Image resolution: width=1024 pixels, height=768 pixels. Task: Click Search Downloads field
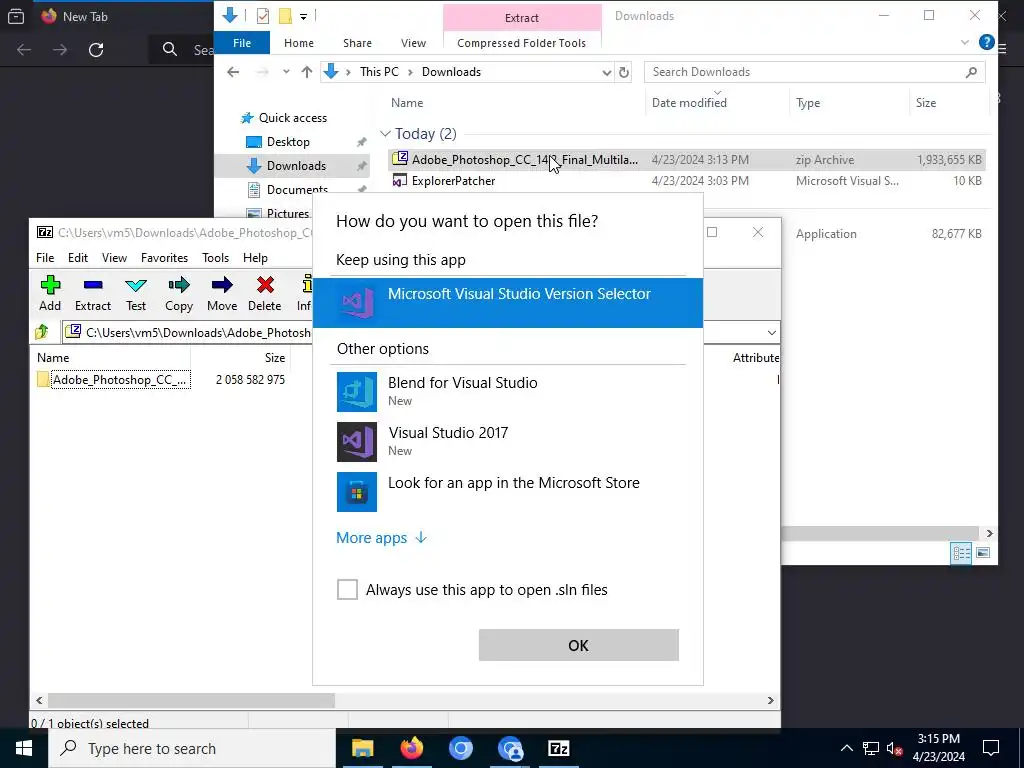[814, 72]
